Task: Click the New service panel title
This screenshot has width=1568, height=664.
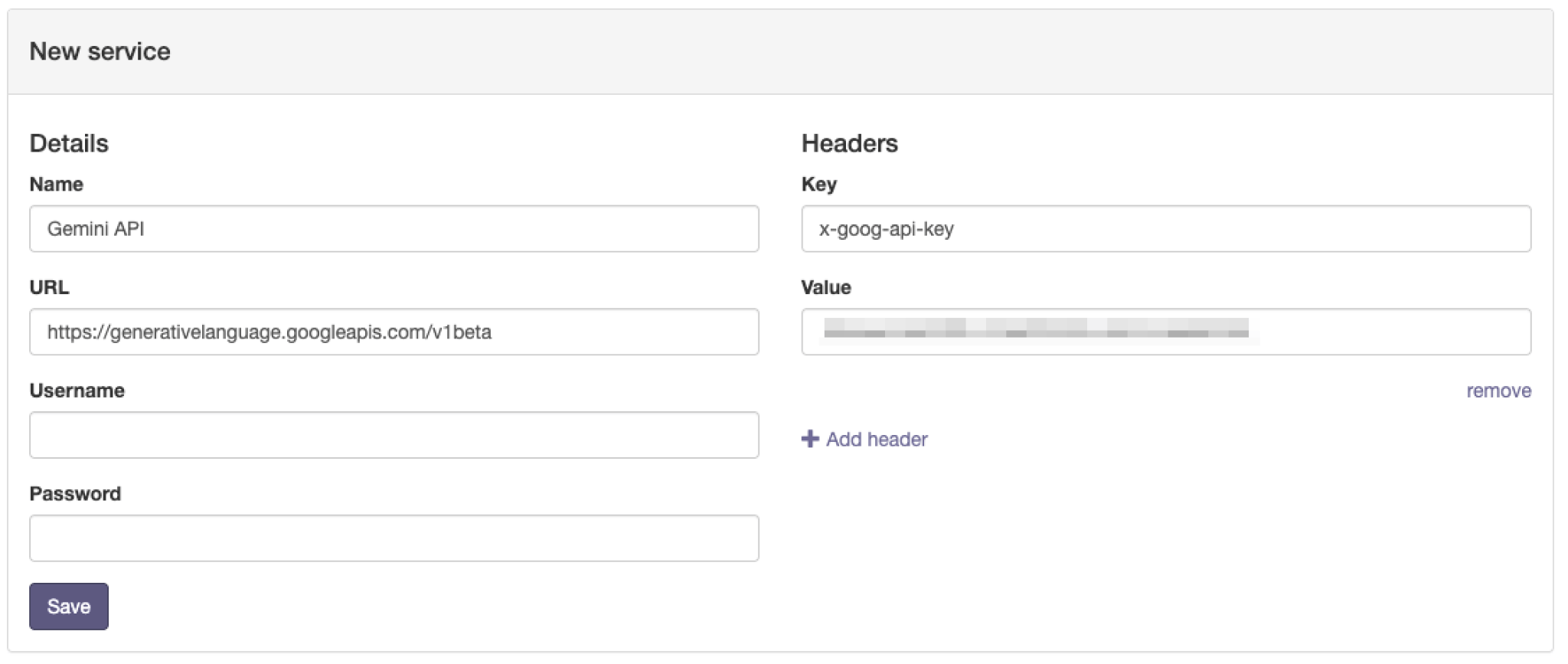Action: pos(100,51)
